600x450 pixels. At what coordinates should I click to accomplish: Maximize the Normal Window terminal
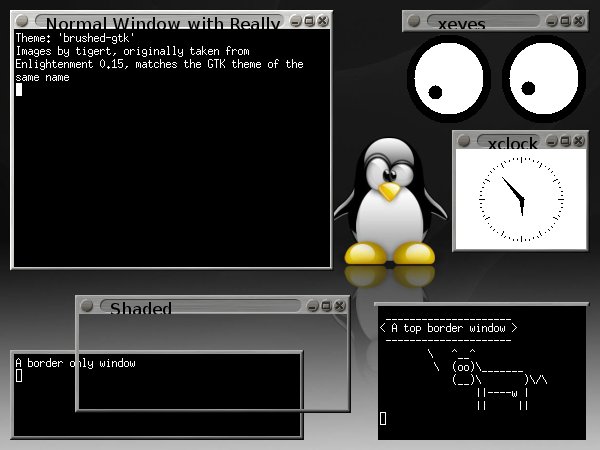point(309,21)
